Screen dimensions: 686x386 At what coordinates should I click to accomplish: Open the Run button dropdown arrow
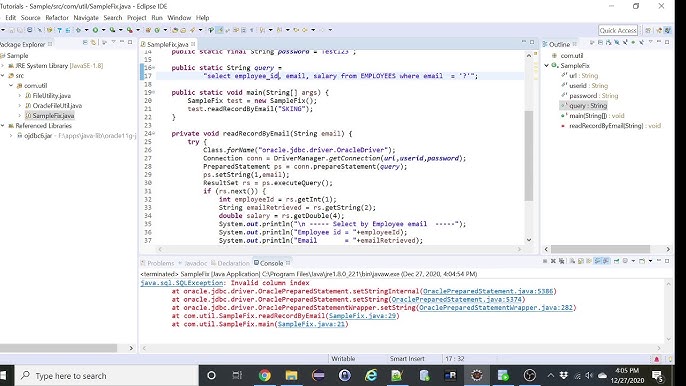(103, 30)
